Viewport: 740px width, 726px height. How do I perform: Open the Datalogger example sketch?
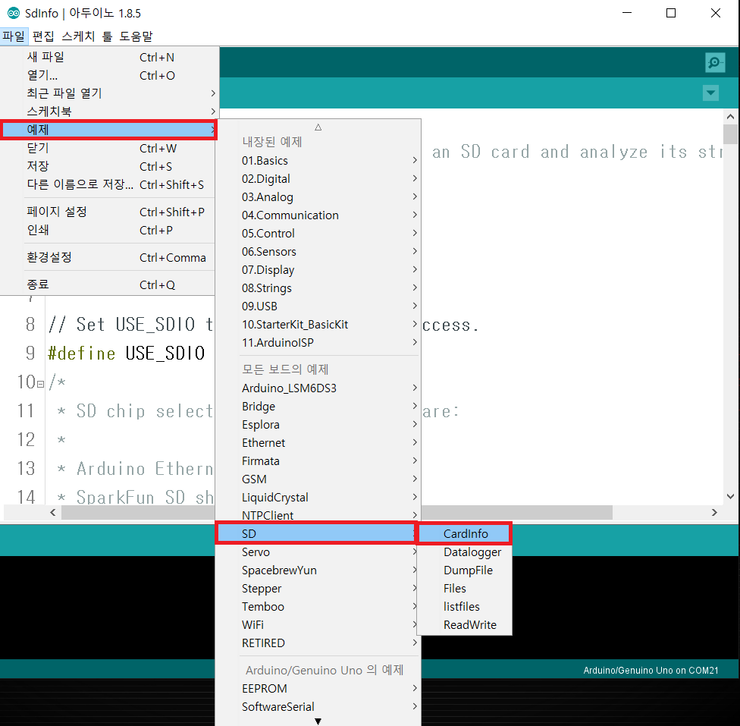tap(464, 552)
